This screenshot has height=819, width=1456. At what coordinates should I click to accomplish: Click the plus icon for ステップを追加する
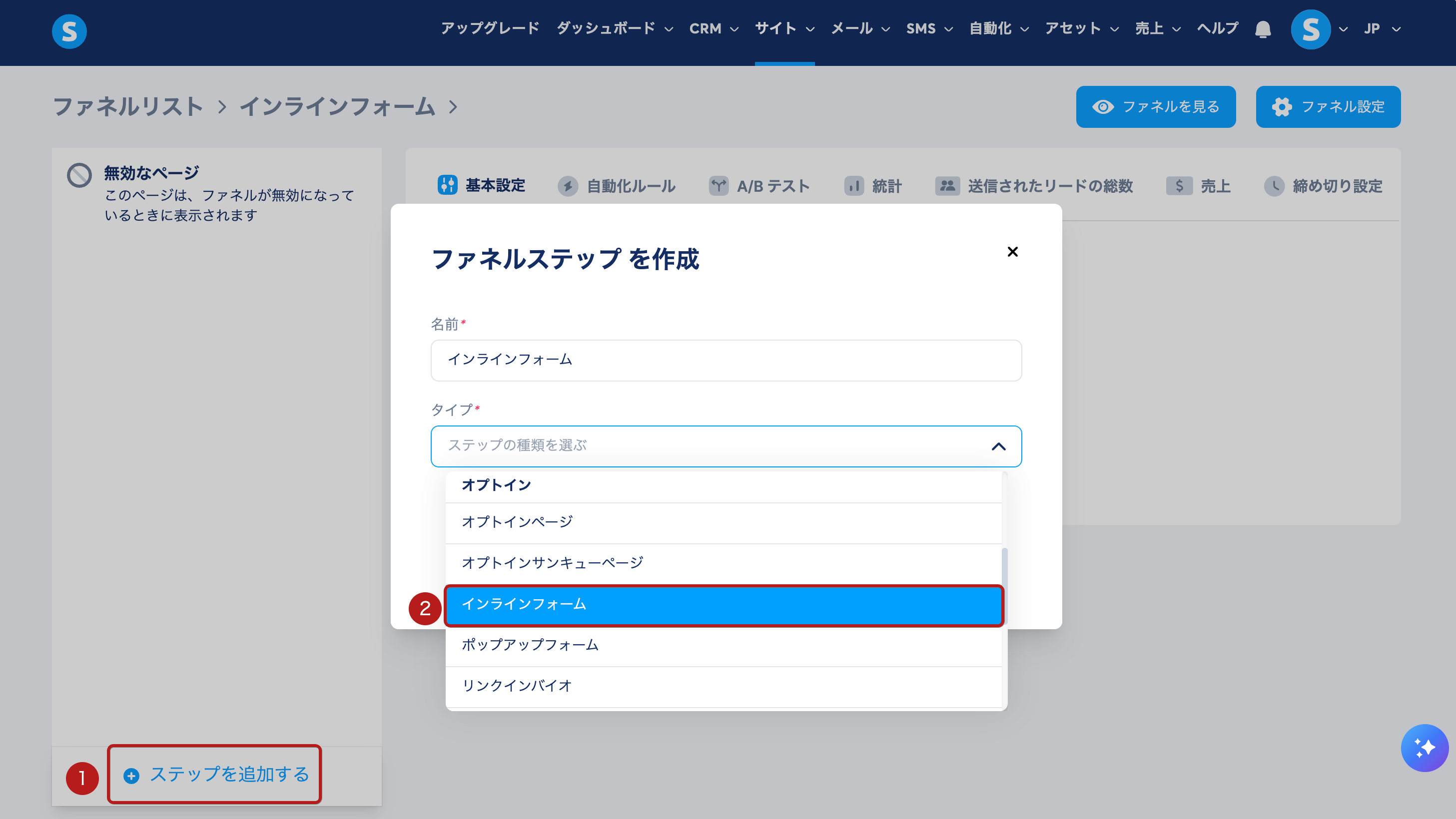pos(131,776)
